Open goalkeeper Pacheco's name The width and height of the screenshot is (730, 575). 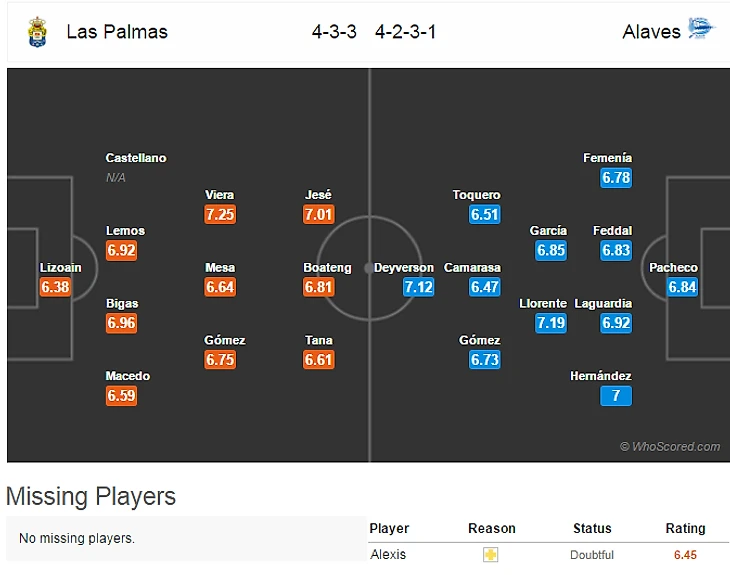[673, 268]
